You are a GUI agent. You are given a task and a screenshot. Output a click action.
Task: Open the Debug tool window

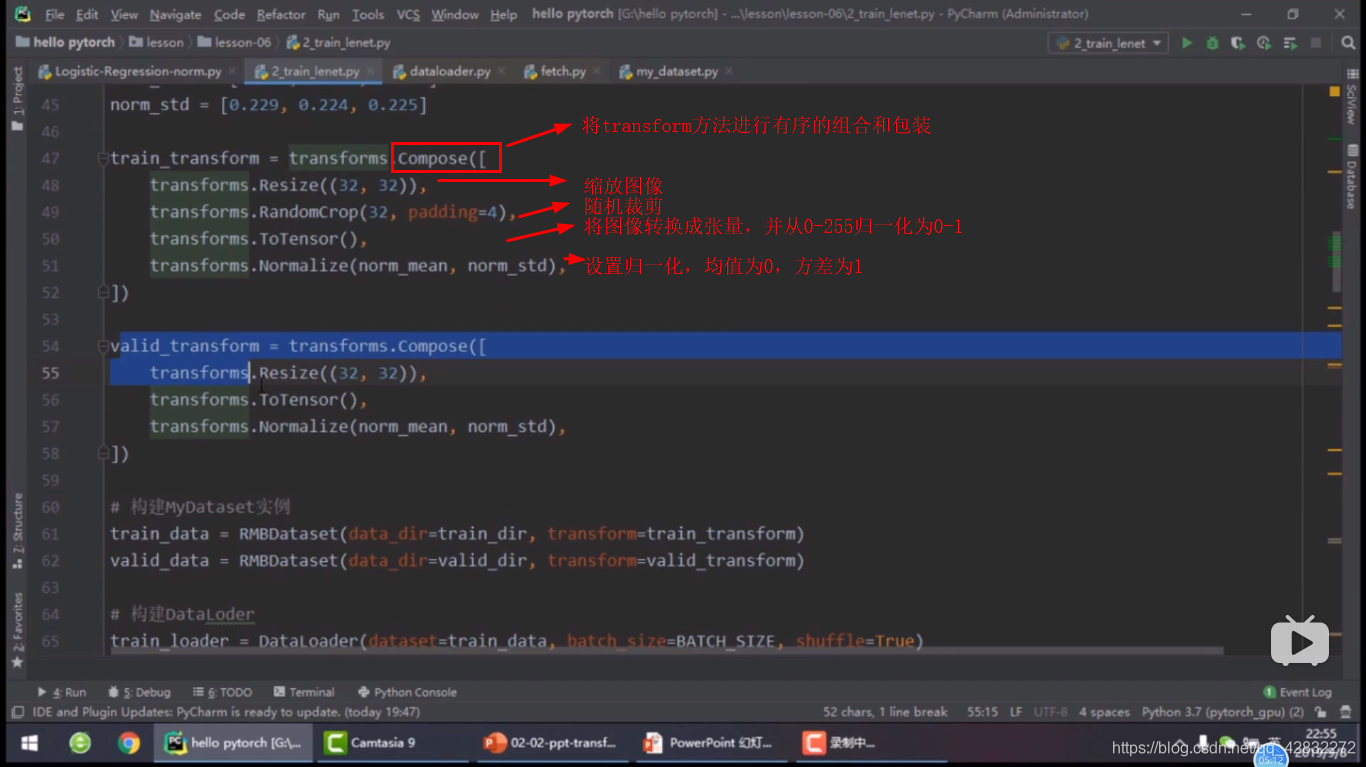click(140, 692)
